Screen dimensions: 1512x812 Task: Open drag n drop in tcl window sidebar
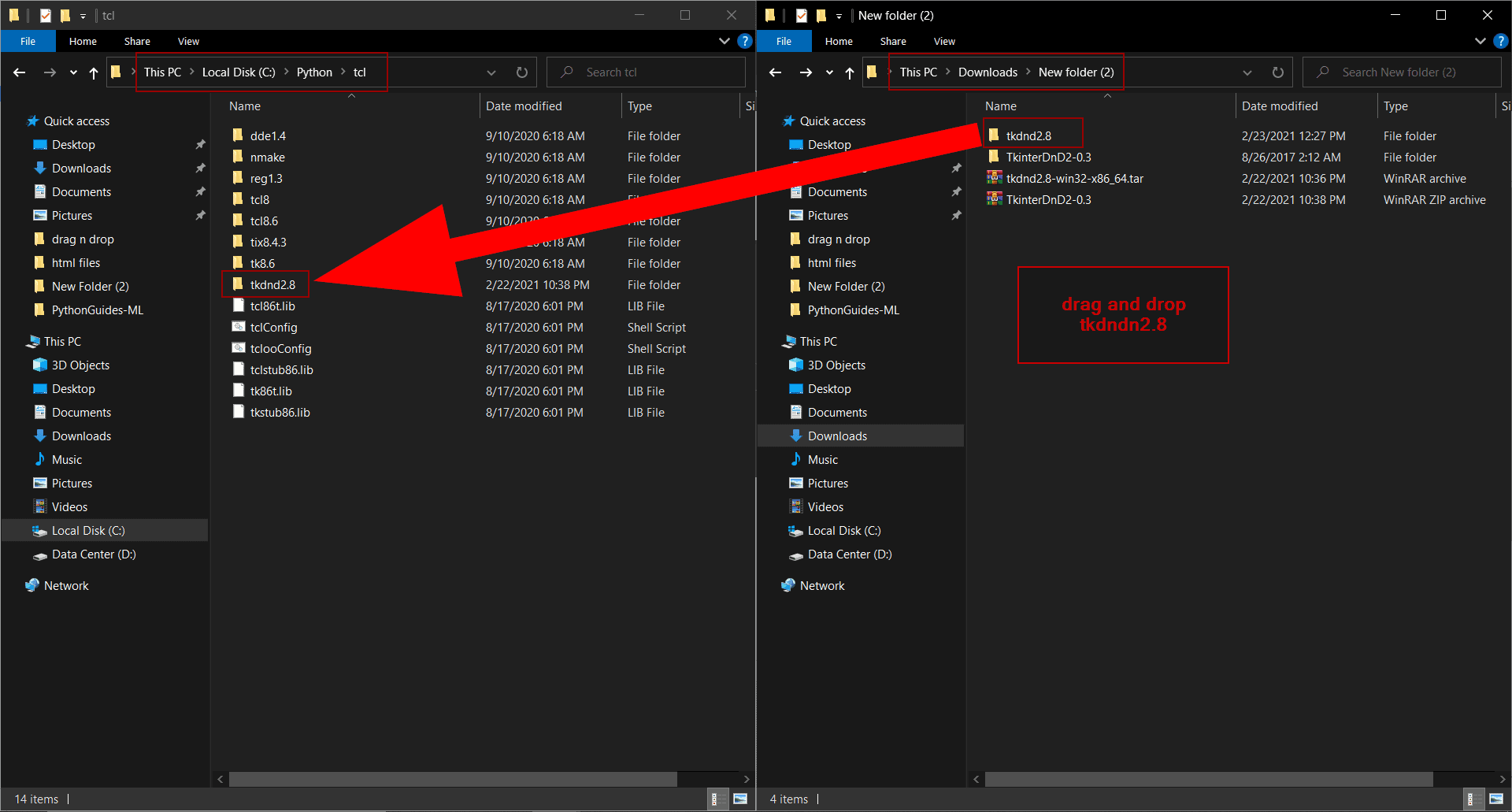[74, 239]
